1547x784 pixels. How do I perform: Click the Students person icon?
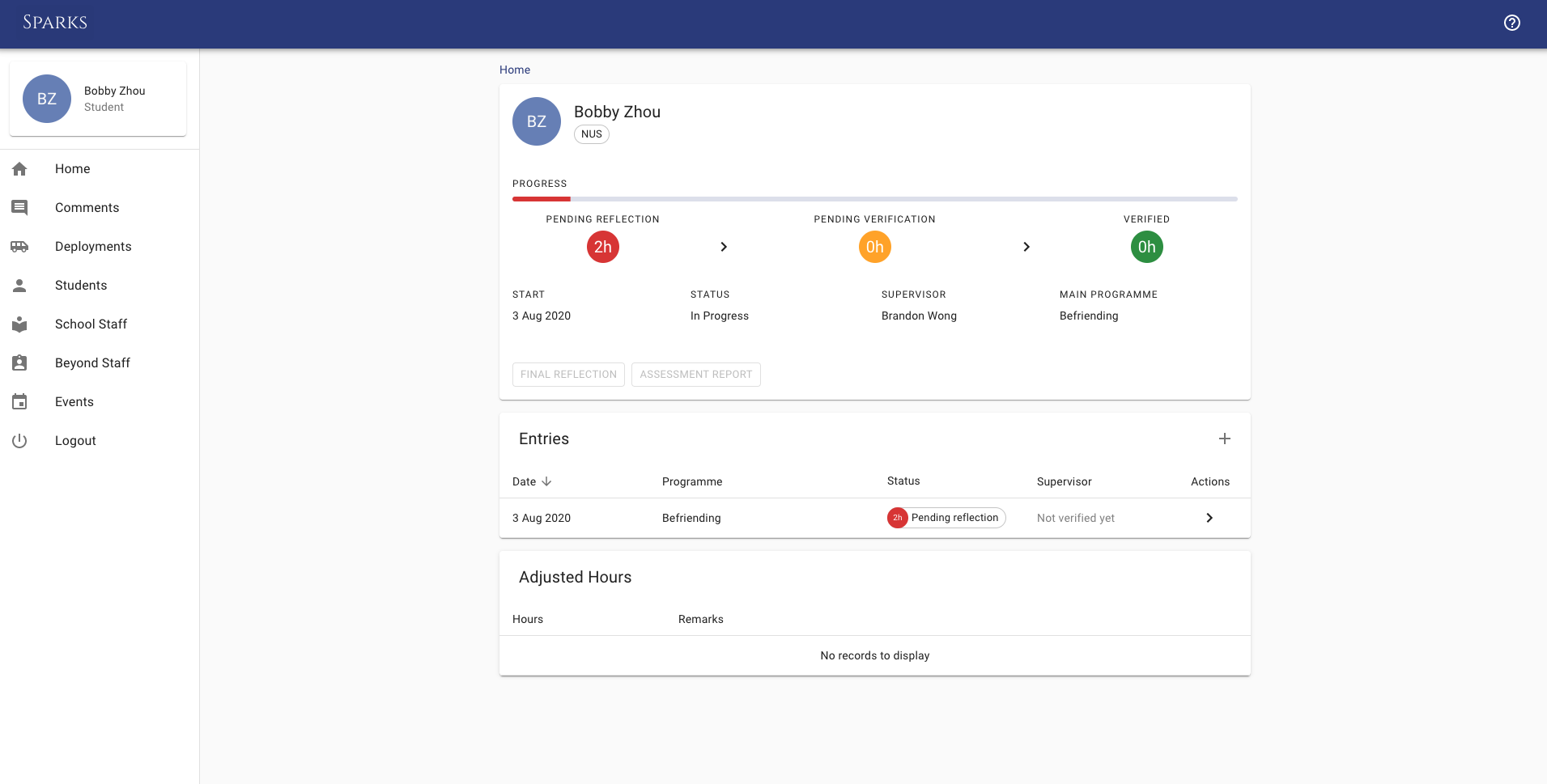point(19,286)
